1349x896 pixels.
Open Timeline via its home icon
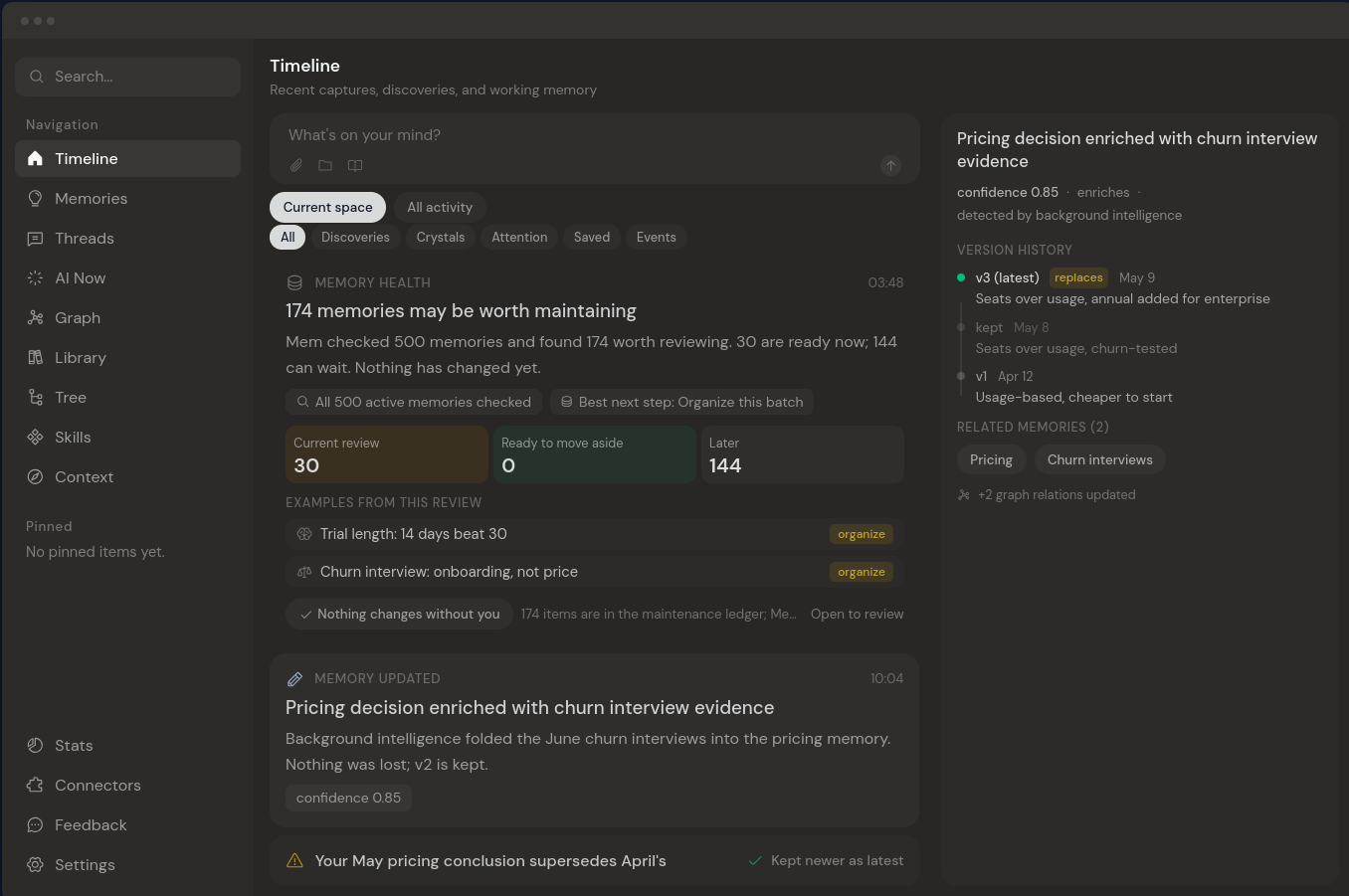(36, 158)
